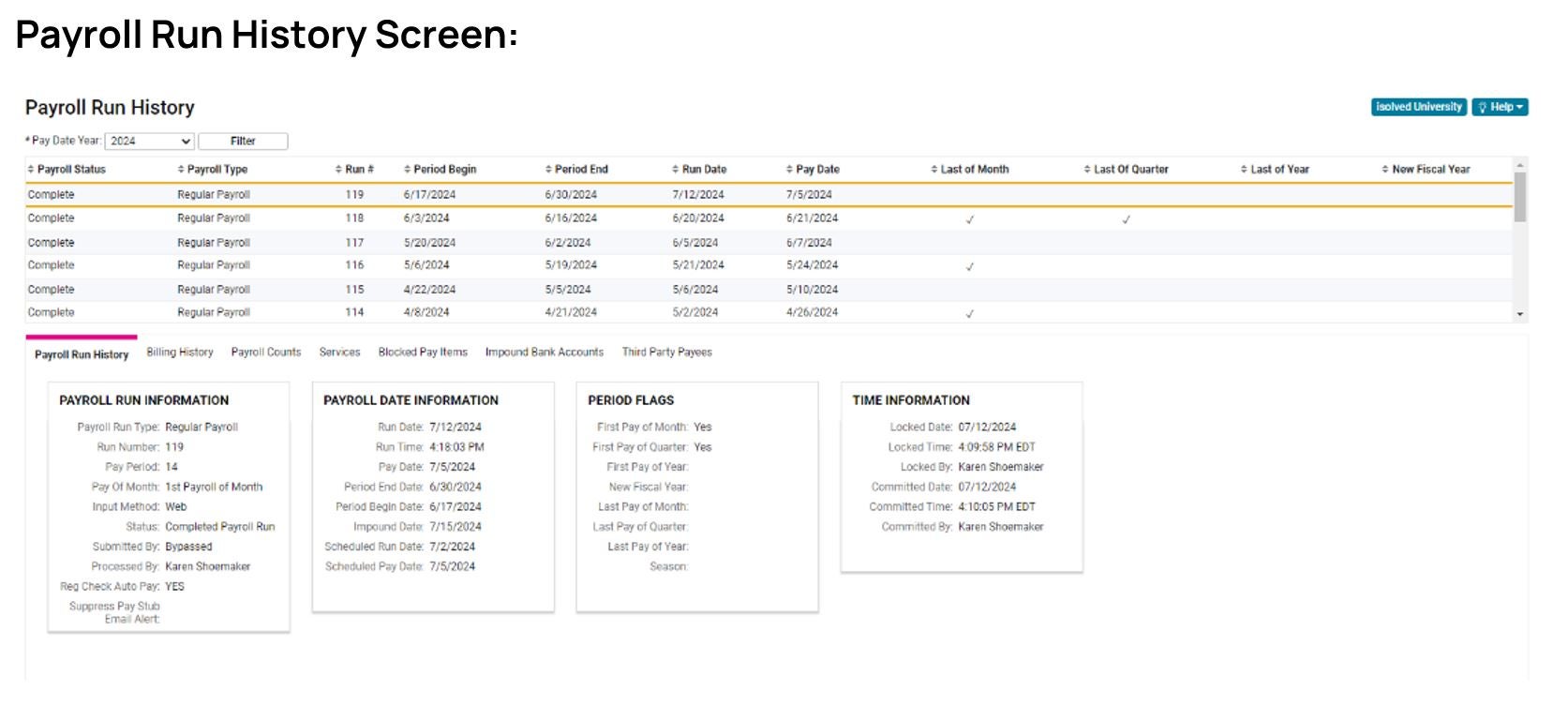Sort table by Payroll Status column
This screenshot has width=1568, height=706.
coord(66,170)
